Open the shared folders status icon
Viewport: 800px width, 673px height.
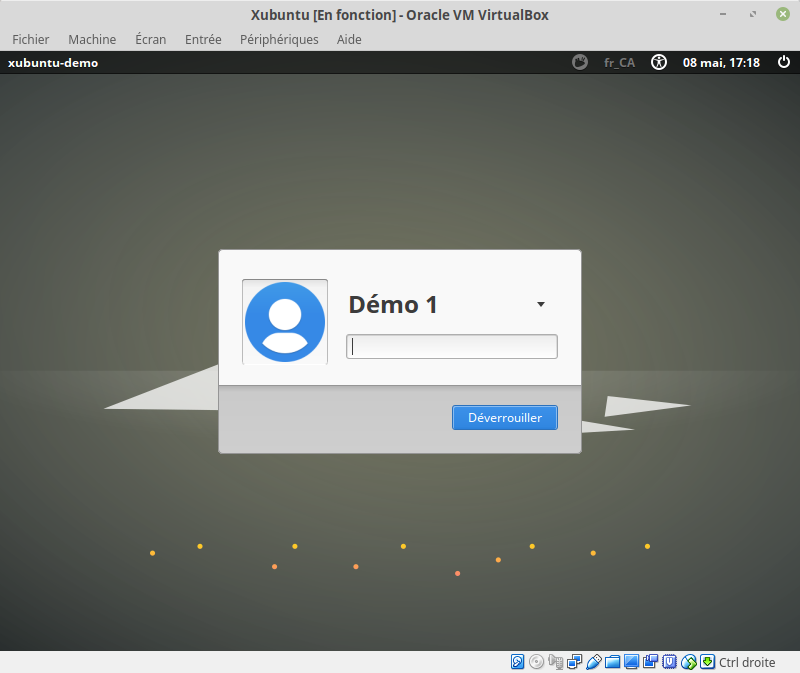point(613,661)
